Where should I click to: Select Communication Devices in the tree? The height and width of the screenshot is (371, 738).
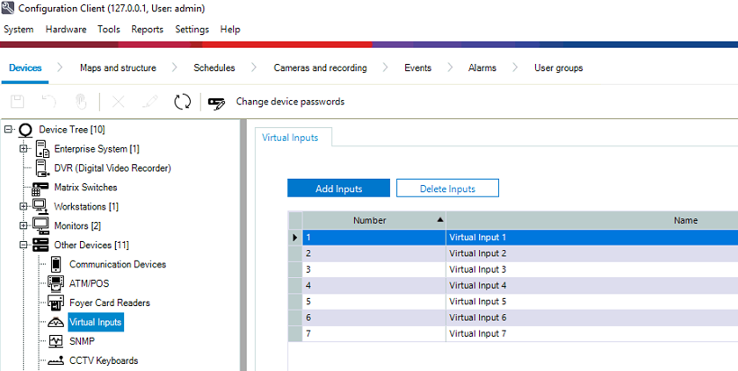[118, 264]
